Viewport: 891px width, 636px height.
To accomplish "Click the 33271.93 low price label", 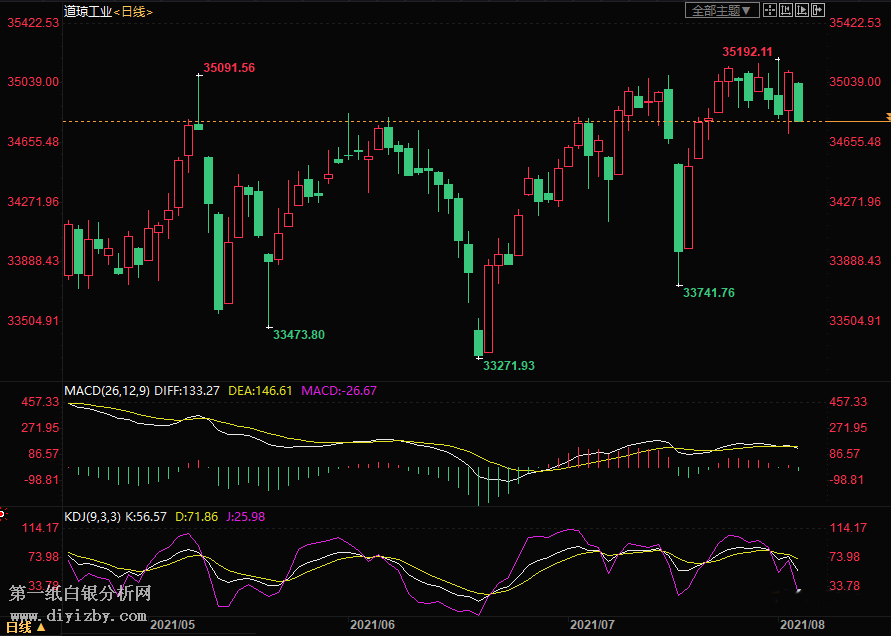I will pyautogui.click(x=508, y=366).
